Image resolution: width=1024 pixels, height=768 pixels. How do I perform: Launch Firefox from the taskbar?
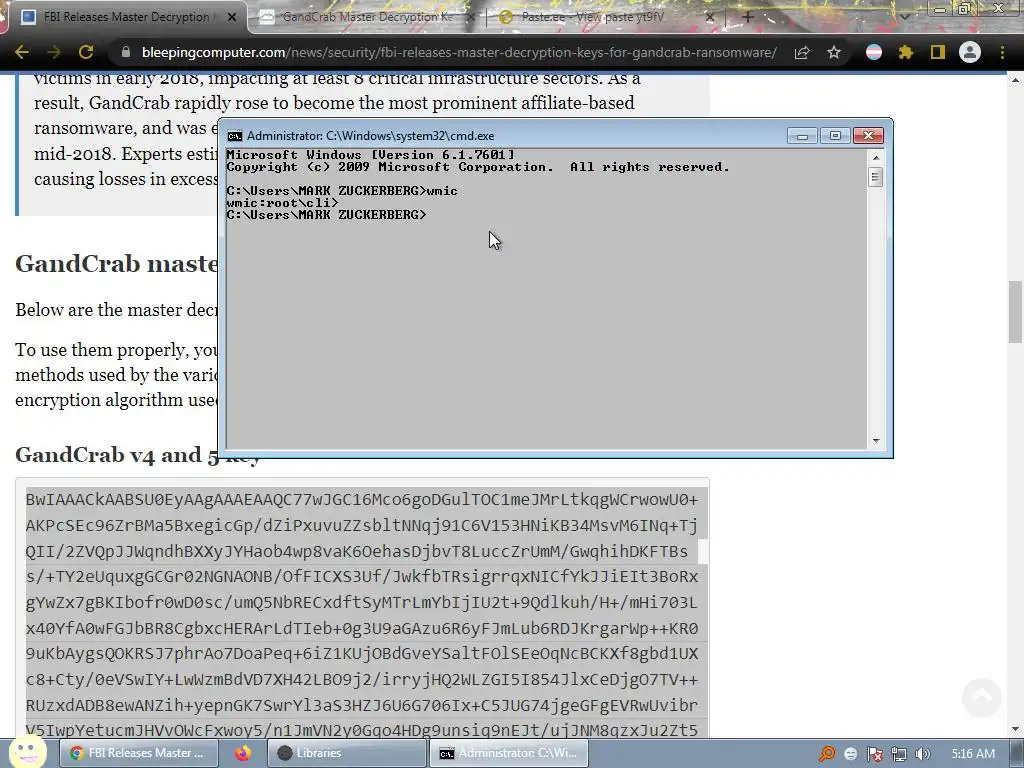[x=243, y=753]
